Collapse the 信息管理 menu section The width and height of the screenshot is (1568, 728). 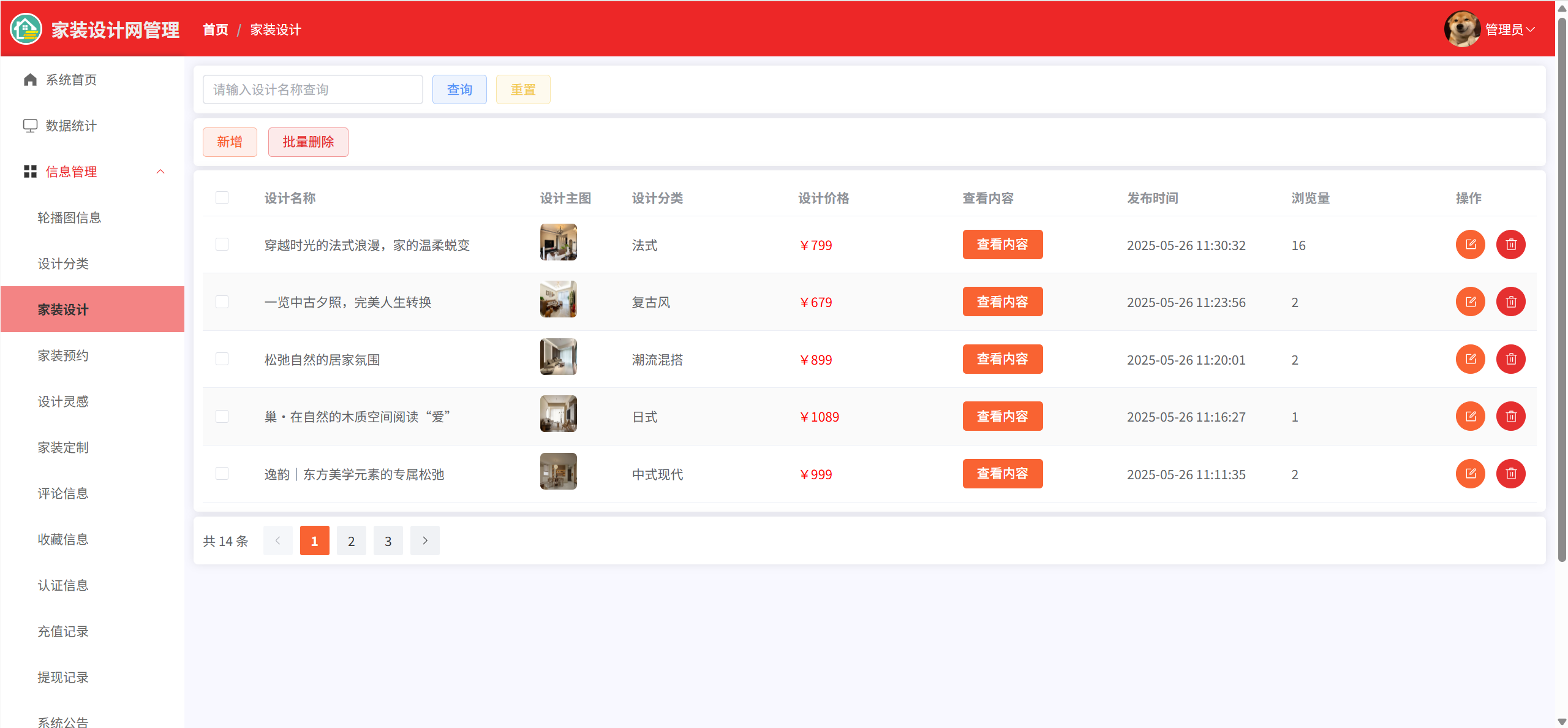[x=160, y=172]
